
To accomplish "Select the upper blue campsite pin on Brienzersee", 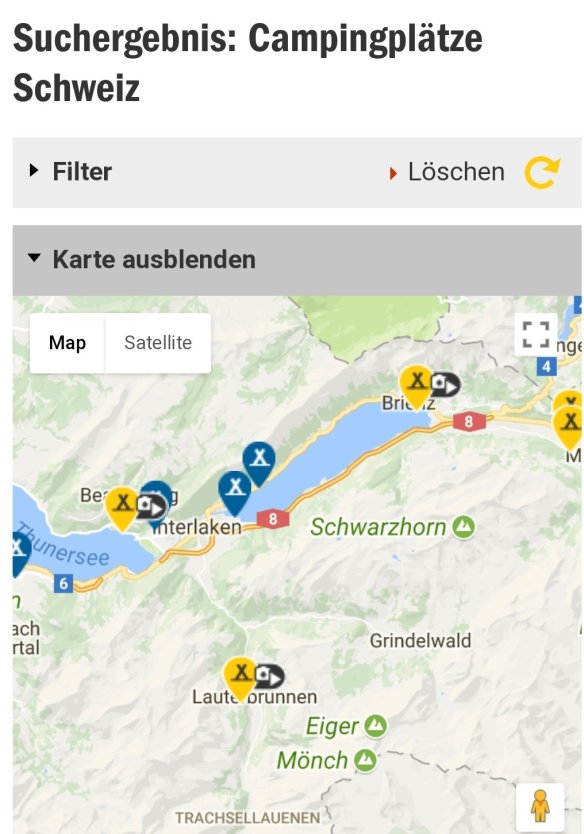I will point(259,463).
